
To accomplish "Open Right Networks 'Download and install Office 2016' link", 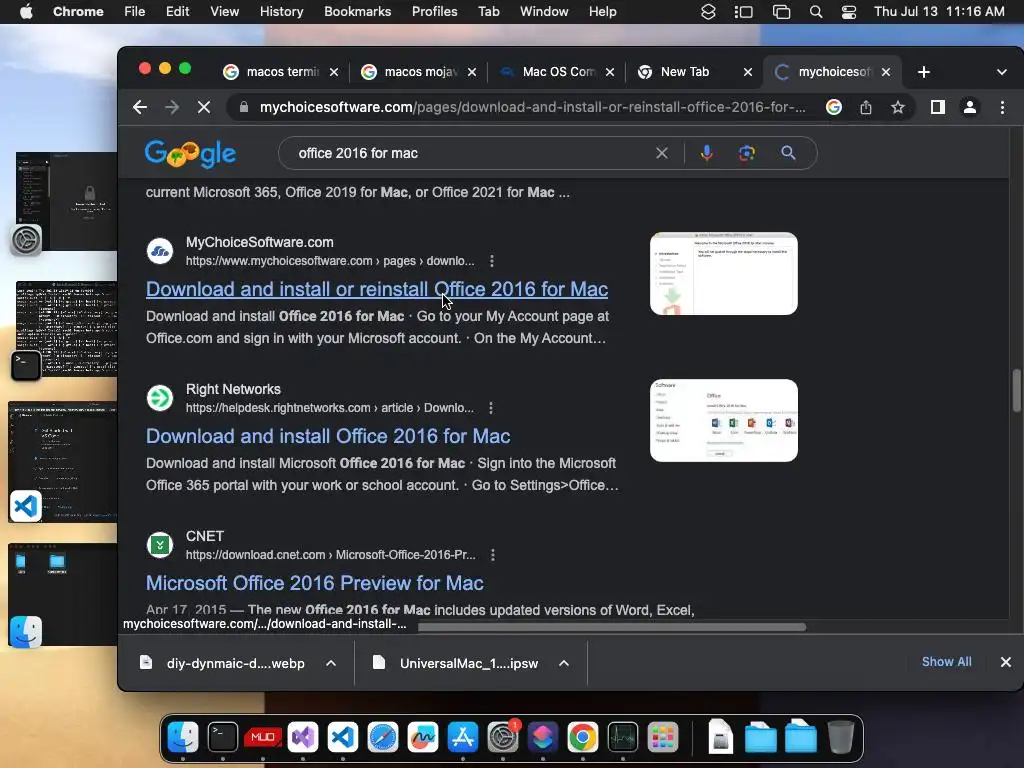I will [328, 436].
